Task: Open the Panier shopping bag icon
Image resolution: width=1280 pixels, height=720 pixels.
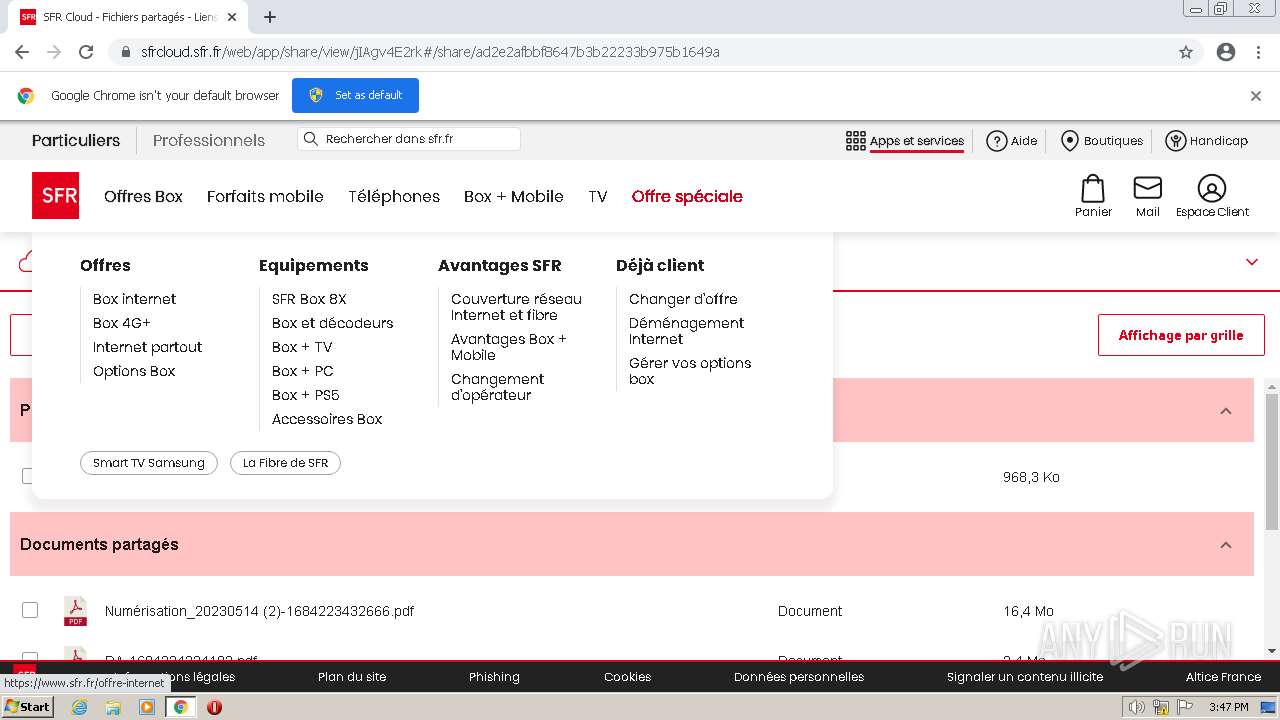Action: [1093, 188]
